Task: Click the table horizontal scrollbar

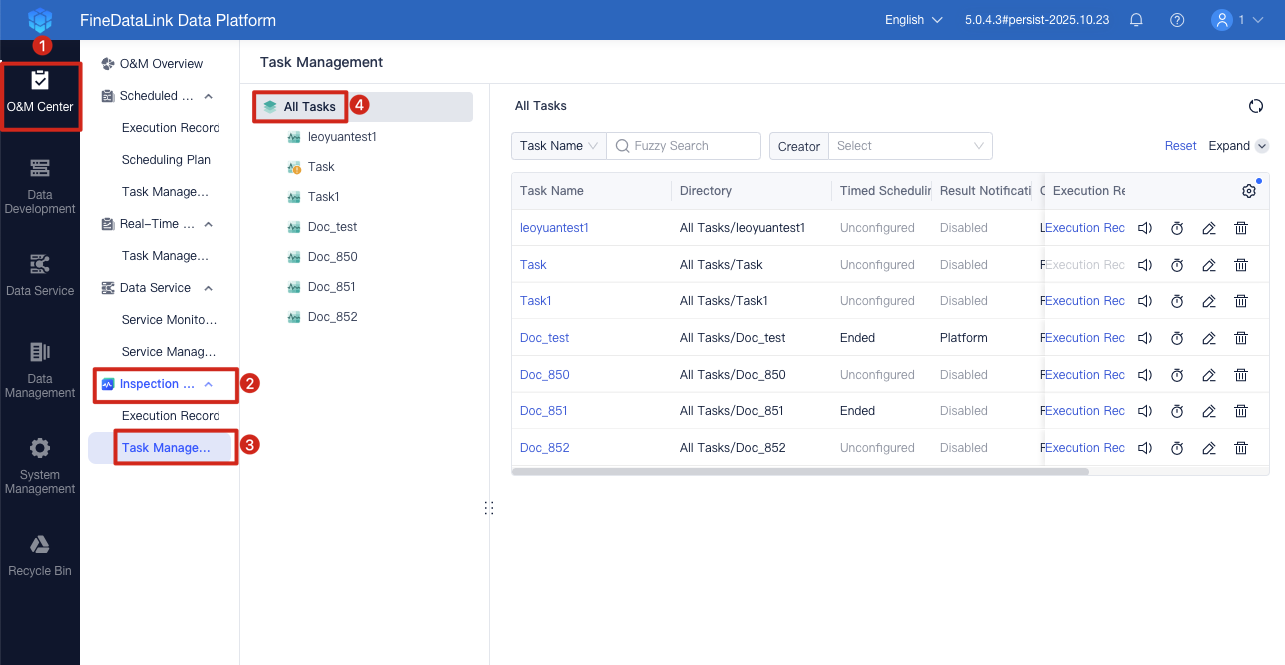Action: pyautogui.click(x=800, y=471)
